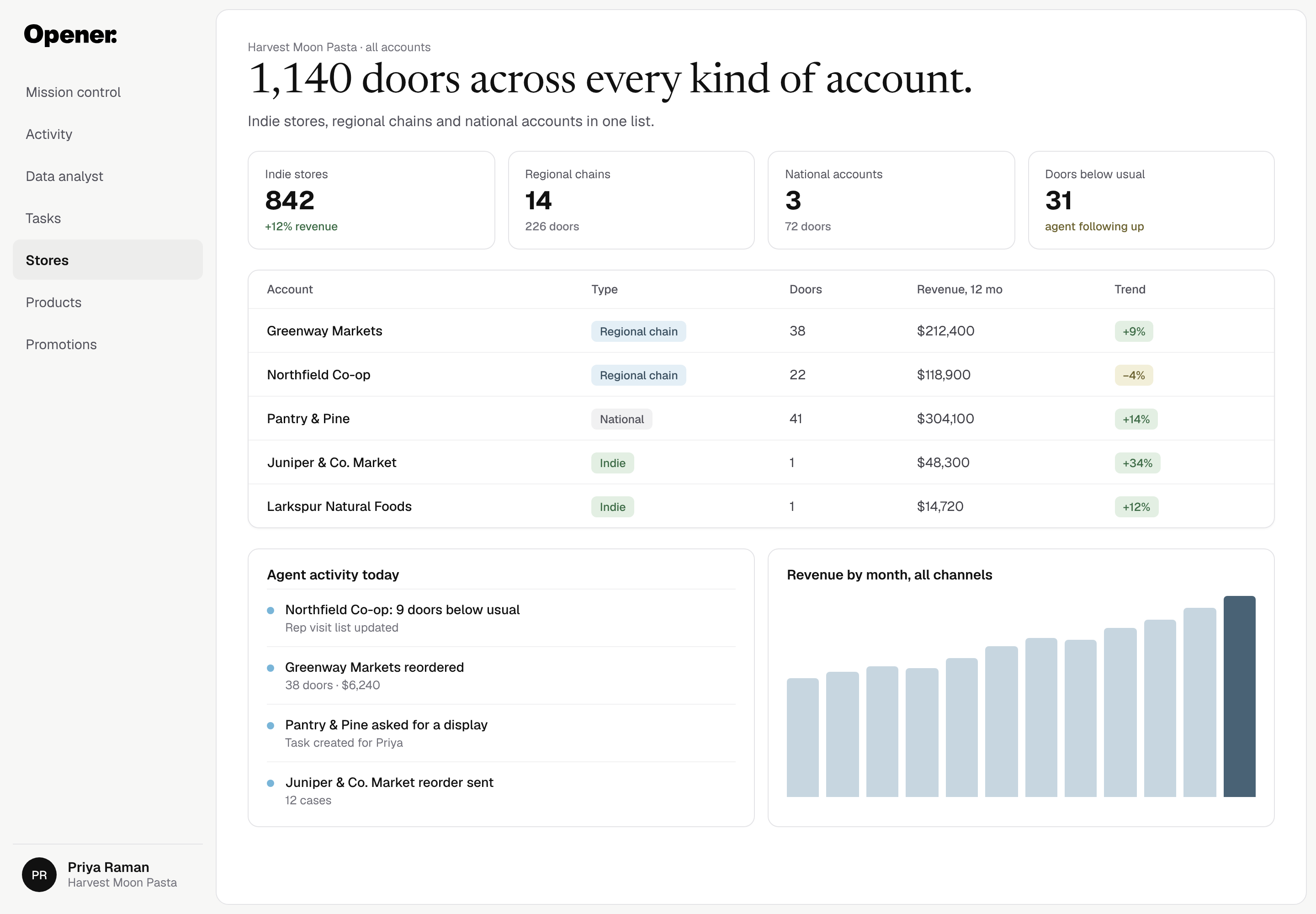The height and width of the screenshot is (914, 1316).
Task: Open the Greenway Markets account row
Action: coord(760,331)
